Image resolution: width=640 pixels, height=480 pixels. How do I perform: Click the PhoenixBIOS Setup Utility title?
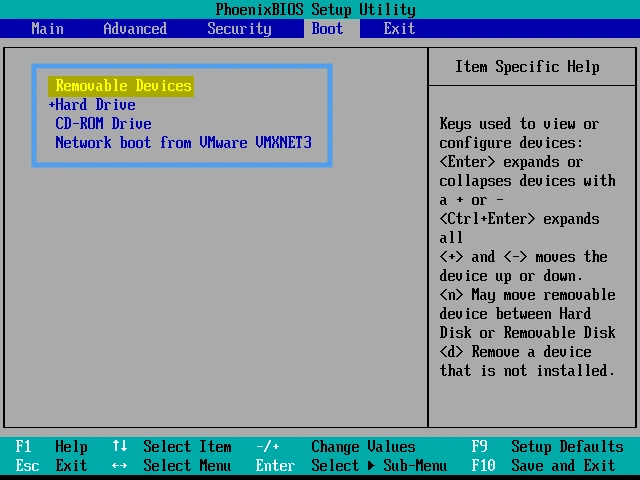pos(316,9)
